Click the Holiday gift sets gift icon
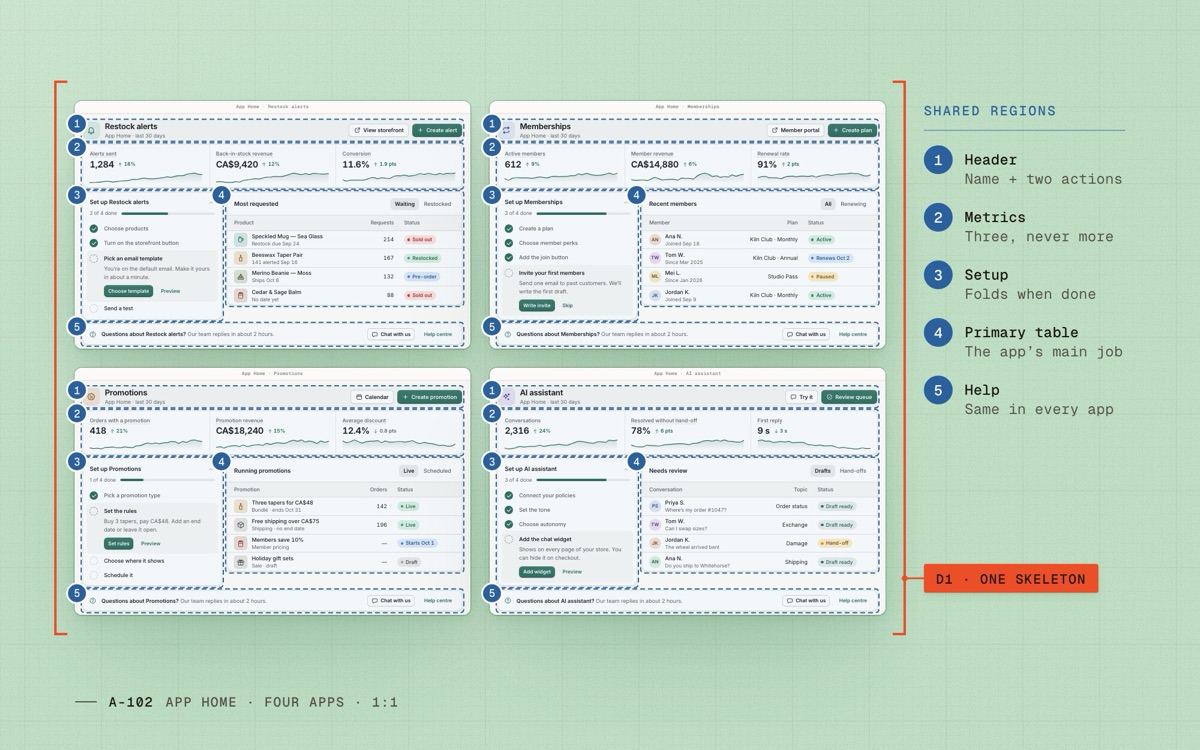The width and height of the screenshot is (1200, 750). coord(241,562)
